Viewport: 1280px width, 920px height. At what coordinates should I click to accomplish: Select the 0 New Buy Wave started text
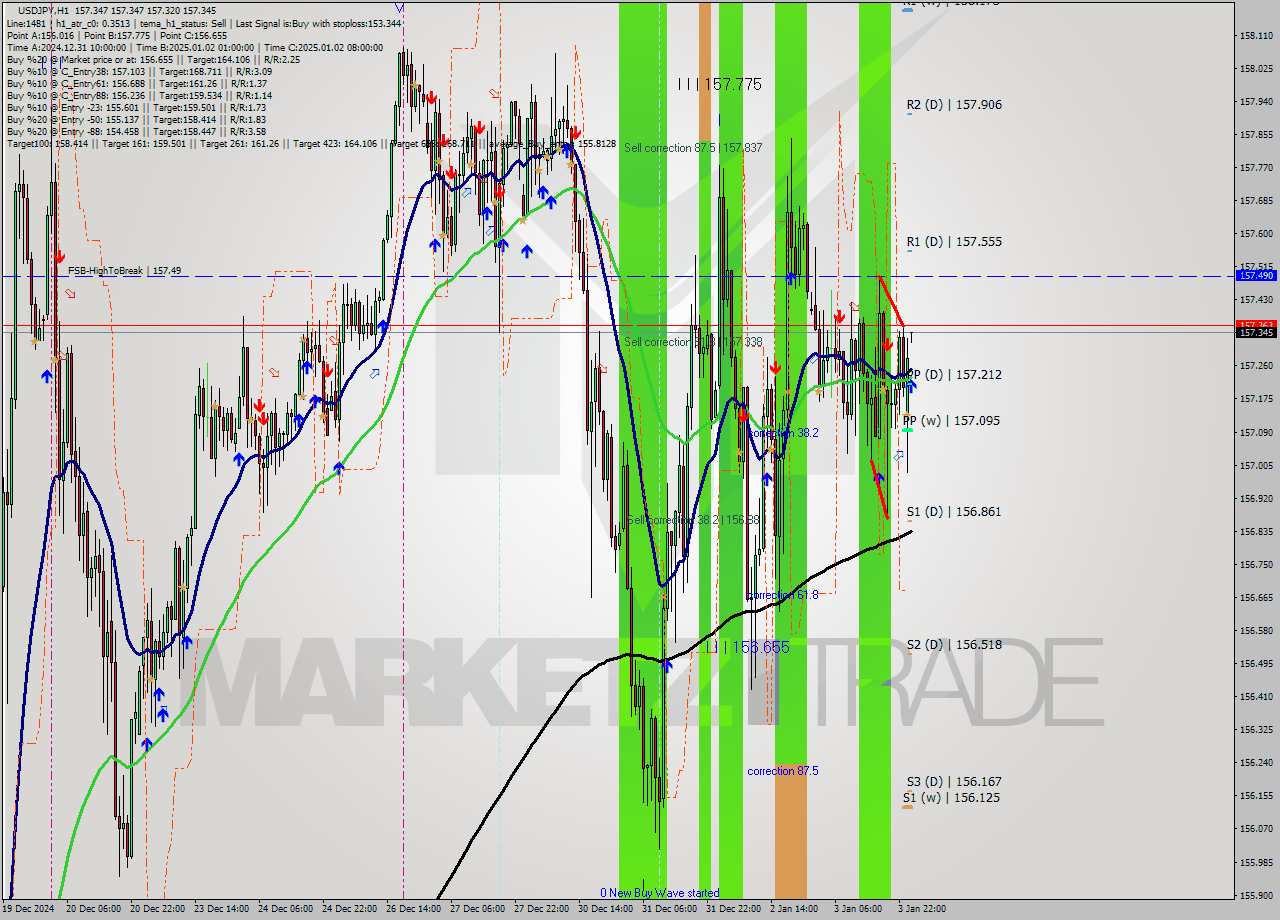659,893
